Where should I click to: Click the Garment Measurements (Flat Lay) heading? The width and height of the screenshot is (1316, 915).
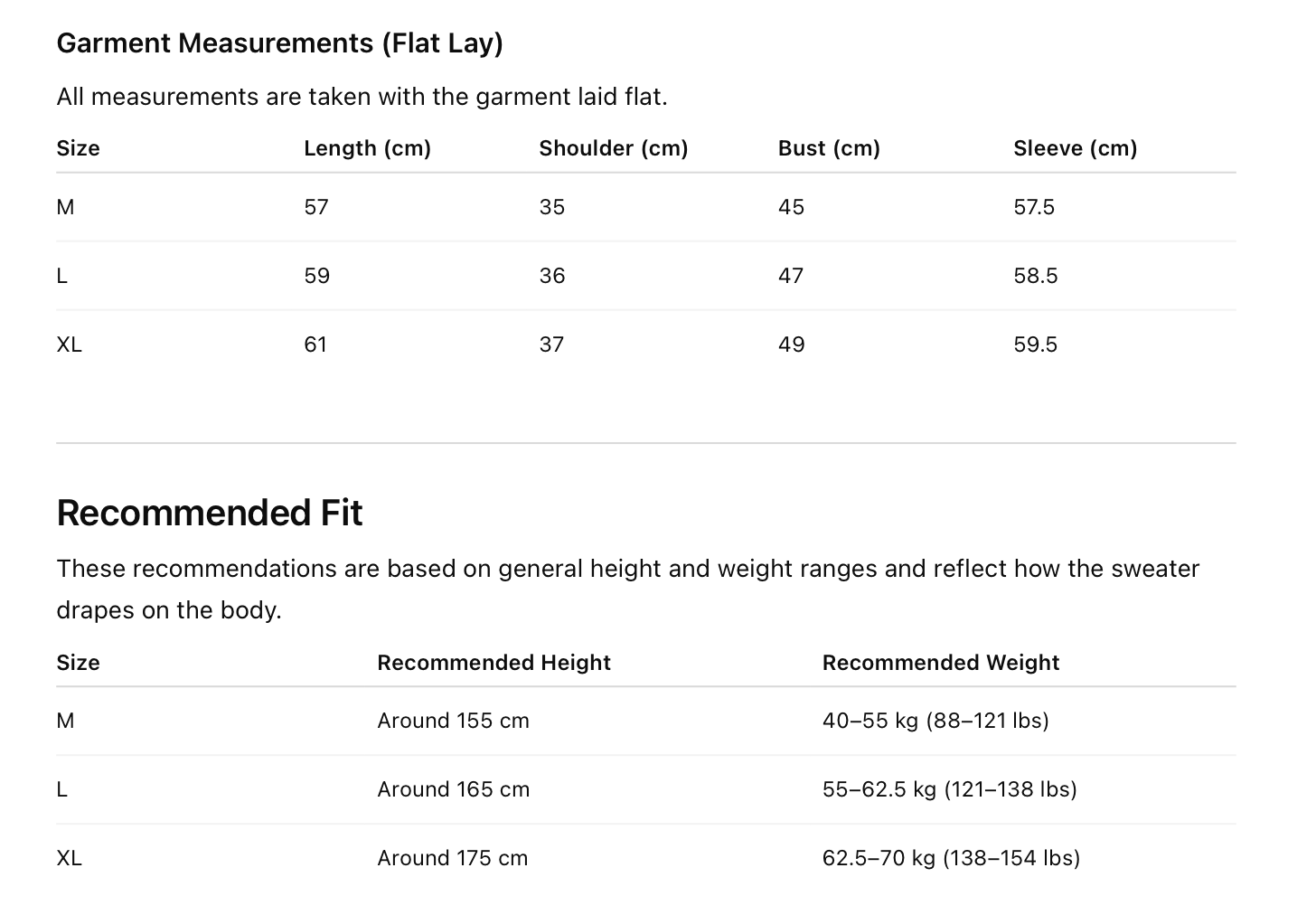pos(279,42)
